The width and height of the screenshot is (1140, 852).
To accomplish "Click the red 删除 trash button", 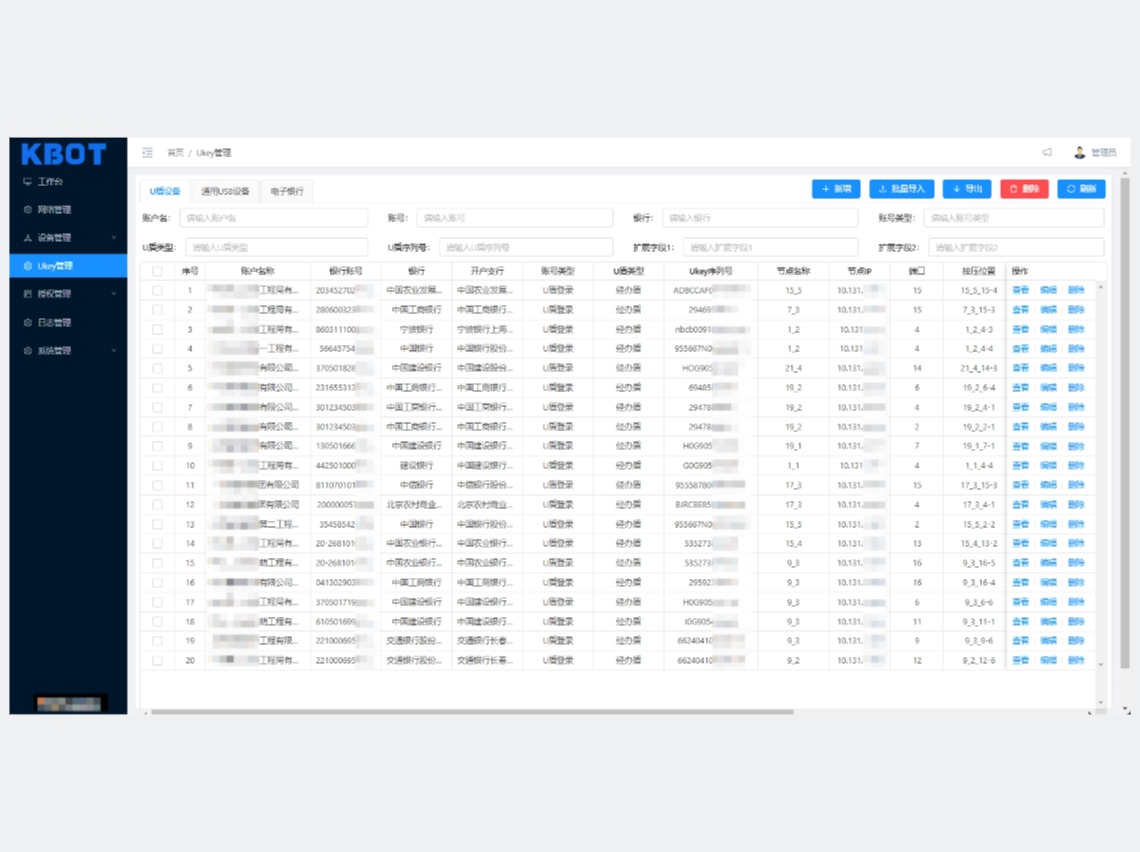I will [1024, 189].
